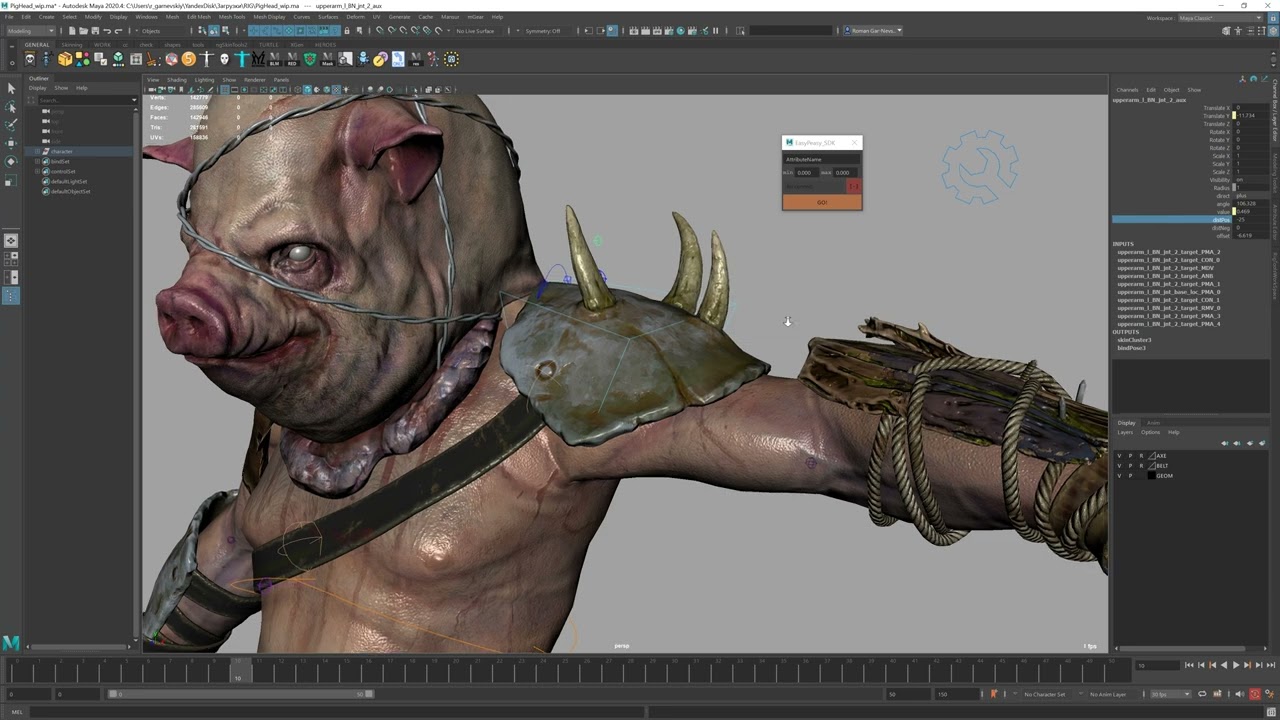
Task: Play the animation forward
Action: 1235,665
